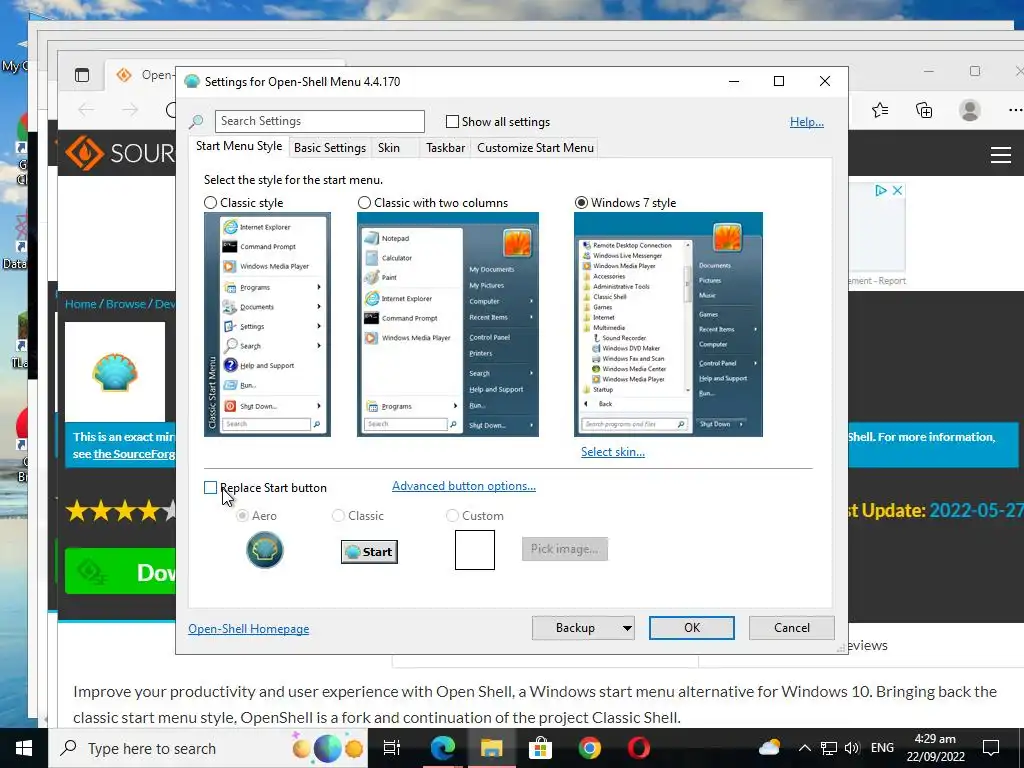
Task: Open the Backup dropdown arrow
Action: 626,628
